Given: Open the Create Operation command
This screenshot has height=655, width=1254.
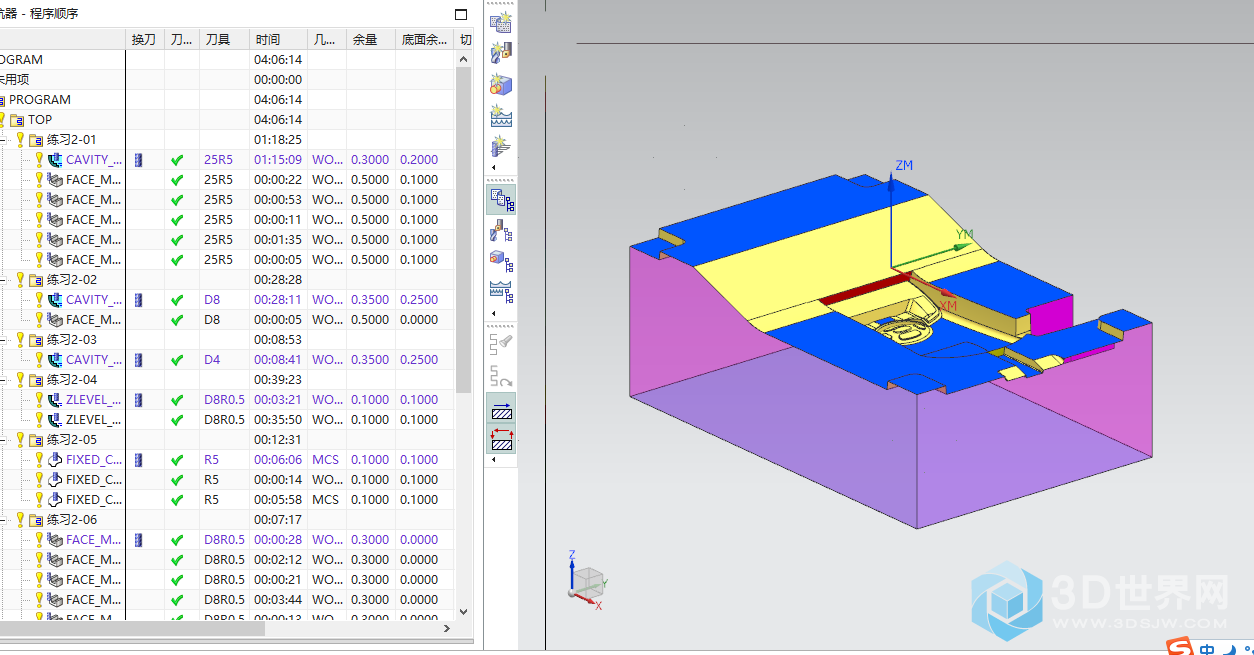Looking at the screenshot, I should click(501, 146).
